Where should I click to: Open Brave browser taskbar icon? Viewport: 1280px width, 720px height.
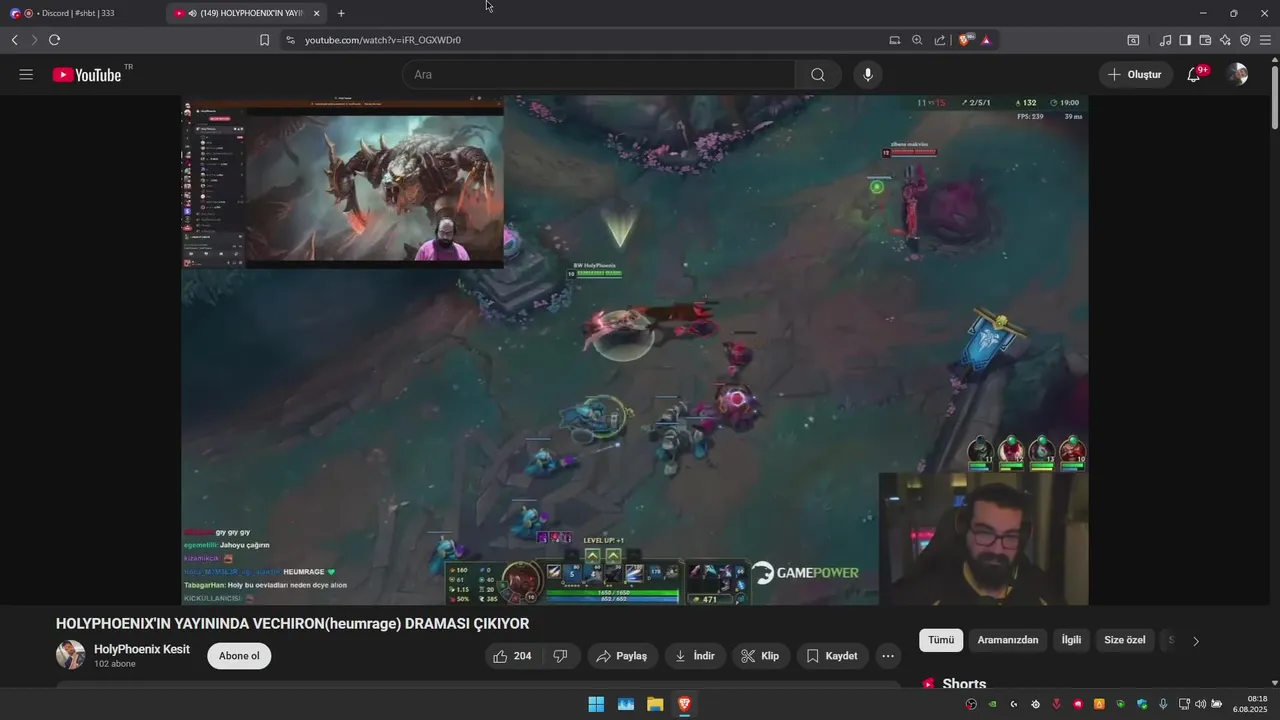(684, 704)
